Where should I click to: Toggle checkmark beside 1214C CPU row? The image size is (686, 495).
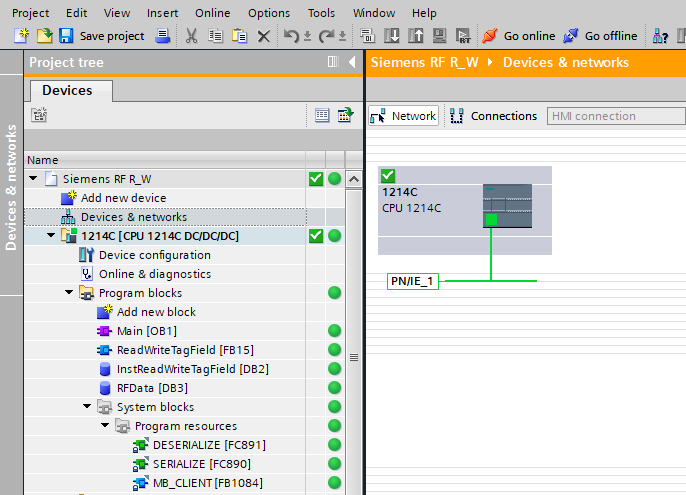tap(316, 236)
